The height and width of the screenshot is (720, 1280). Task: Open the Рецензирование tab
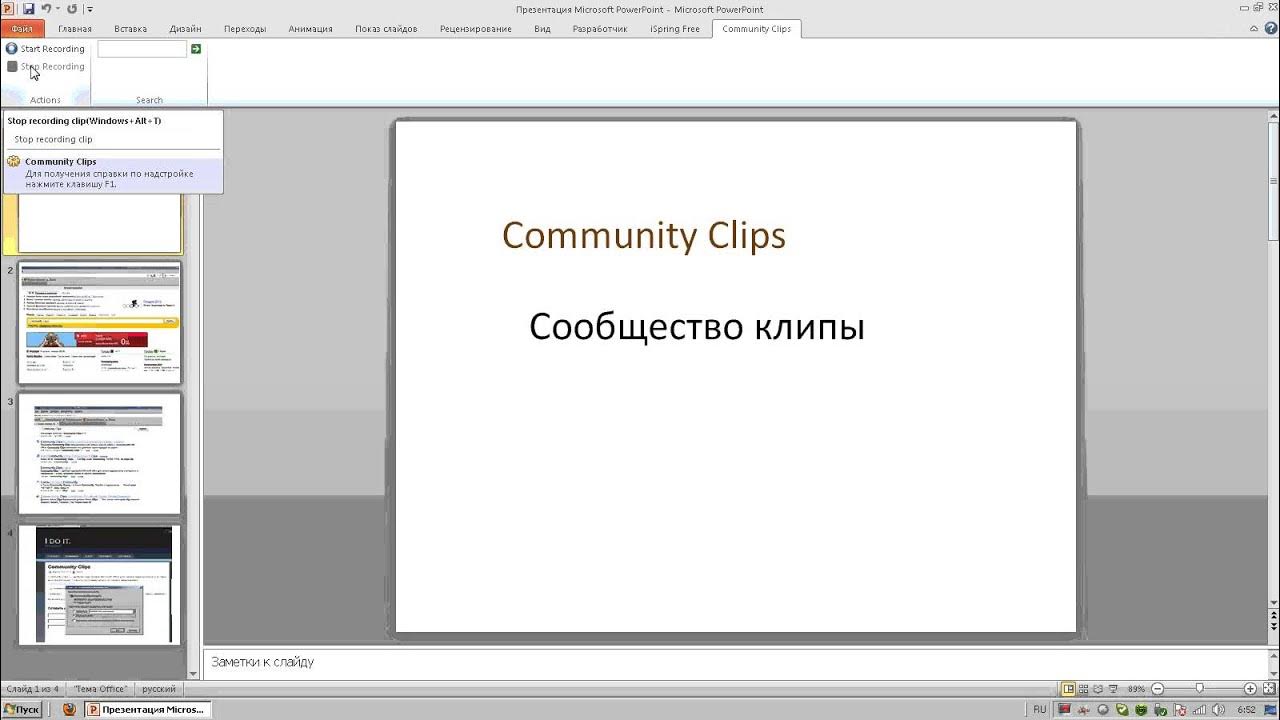point(476,29)
